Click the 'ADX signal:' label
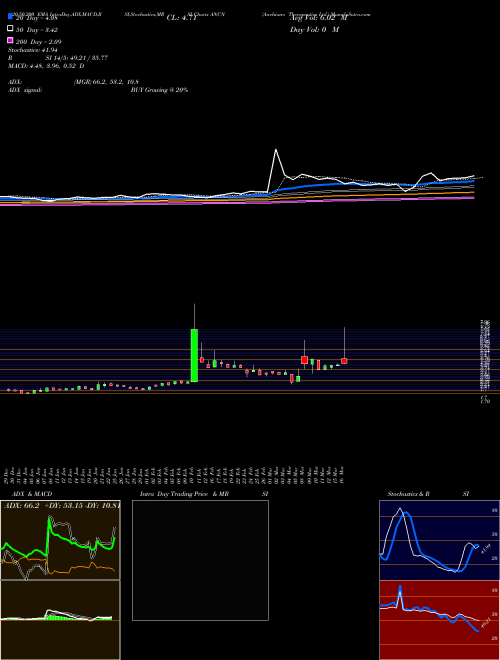This screenshot has width=500, height=660. coord(25,90)
